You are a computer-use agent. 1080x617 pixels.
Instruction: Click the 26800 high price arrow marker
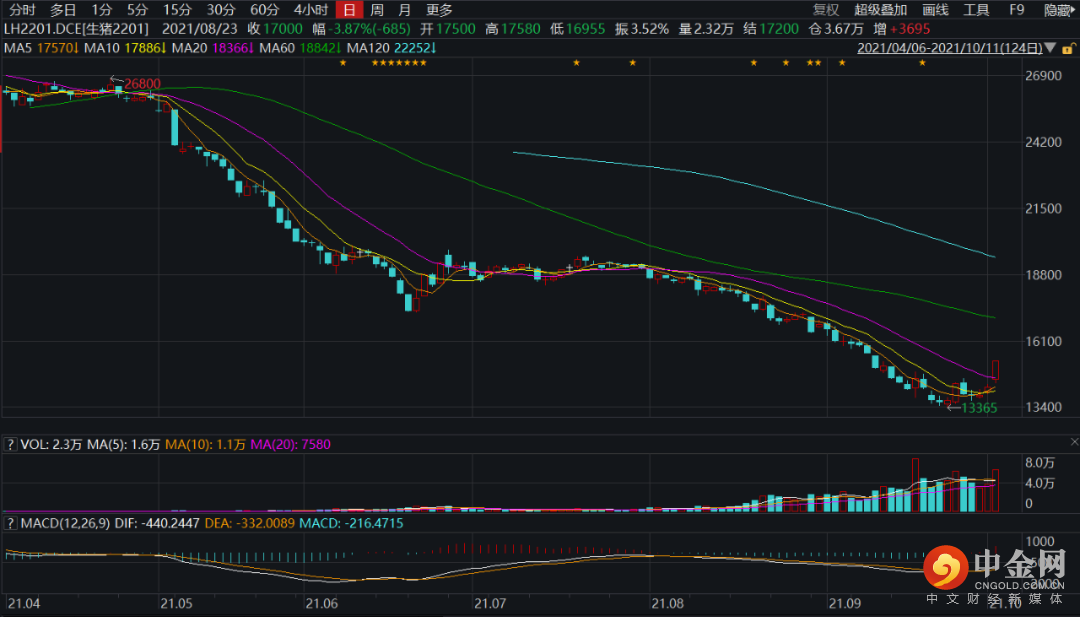(x=137, y=83)
